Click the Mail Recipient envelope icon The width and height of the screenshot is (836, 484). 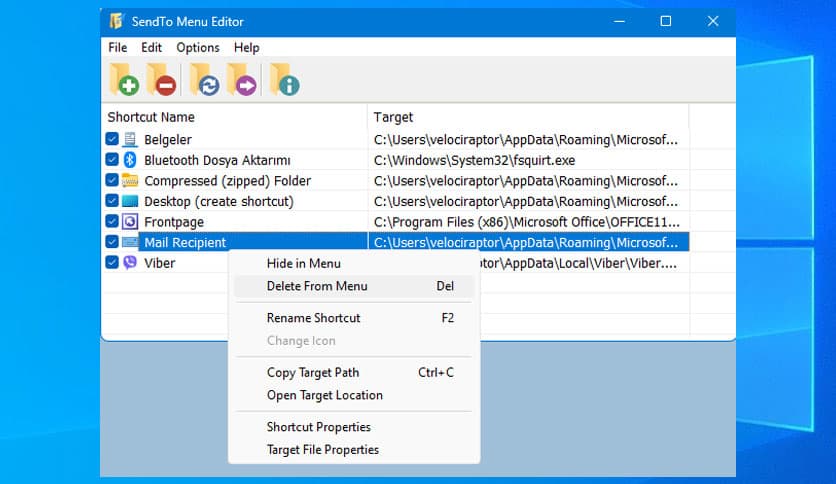click(x=130, y=243)
